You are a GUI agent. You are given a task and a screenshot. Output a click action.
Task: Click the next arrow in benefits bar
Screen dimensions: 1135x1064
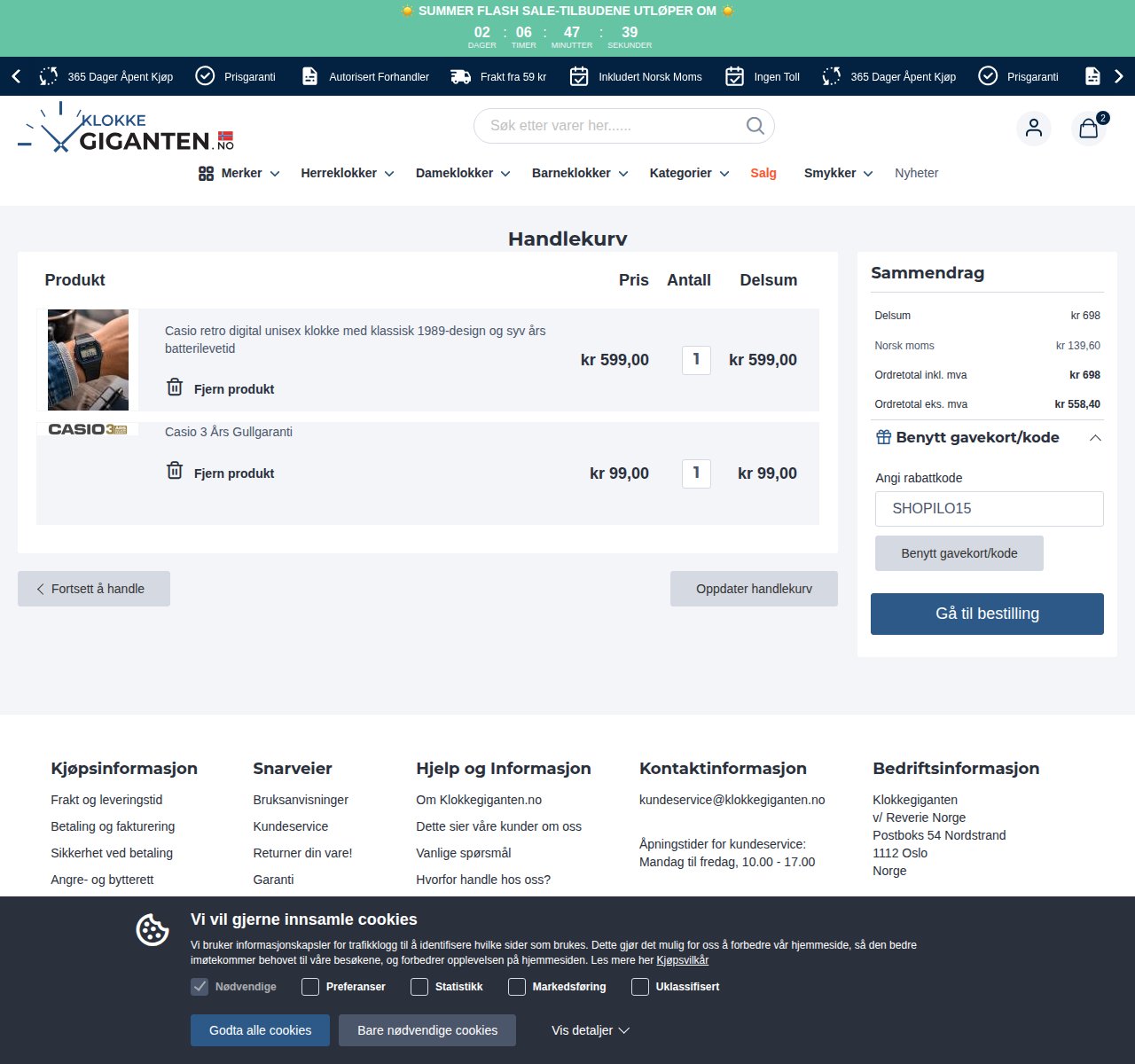[x=1119, y=76]
